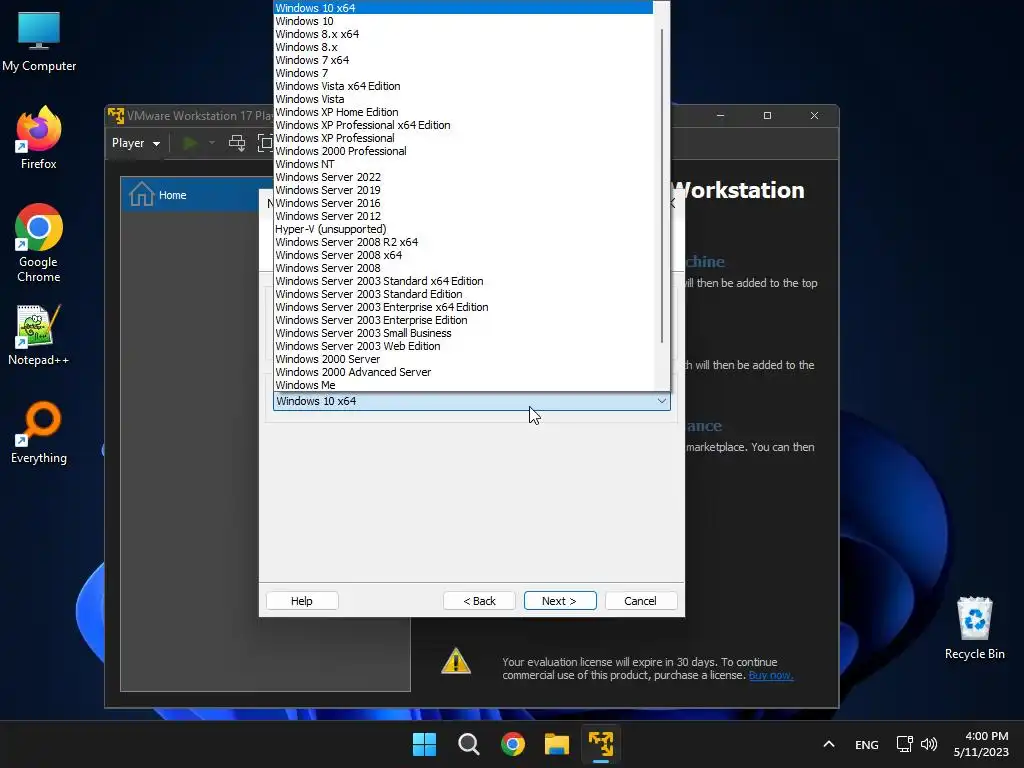Screen dimensions: 1024x768
Task: Open the Player menu dropdown
Action: 136,143
